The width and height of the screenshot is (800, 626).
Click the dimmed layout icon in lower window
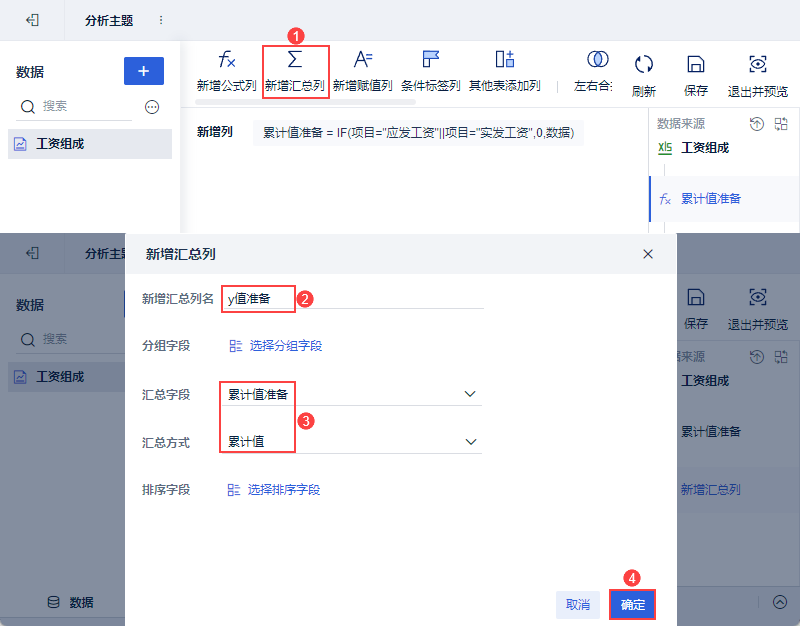[x=781, y=357]
